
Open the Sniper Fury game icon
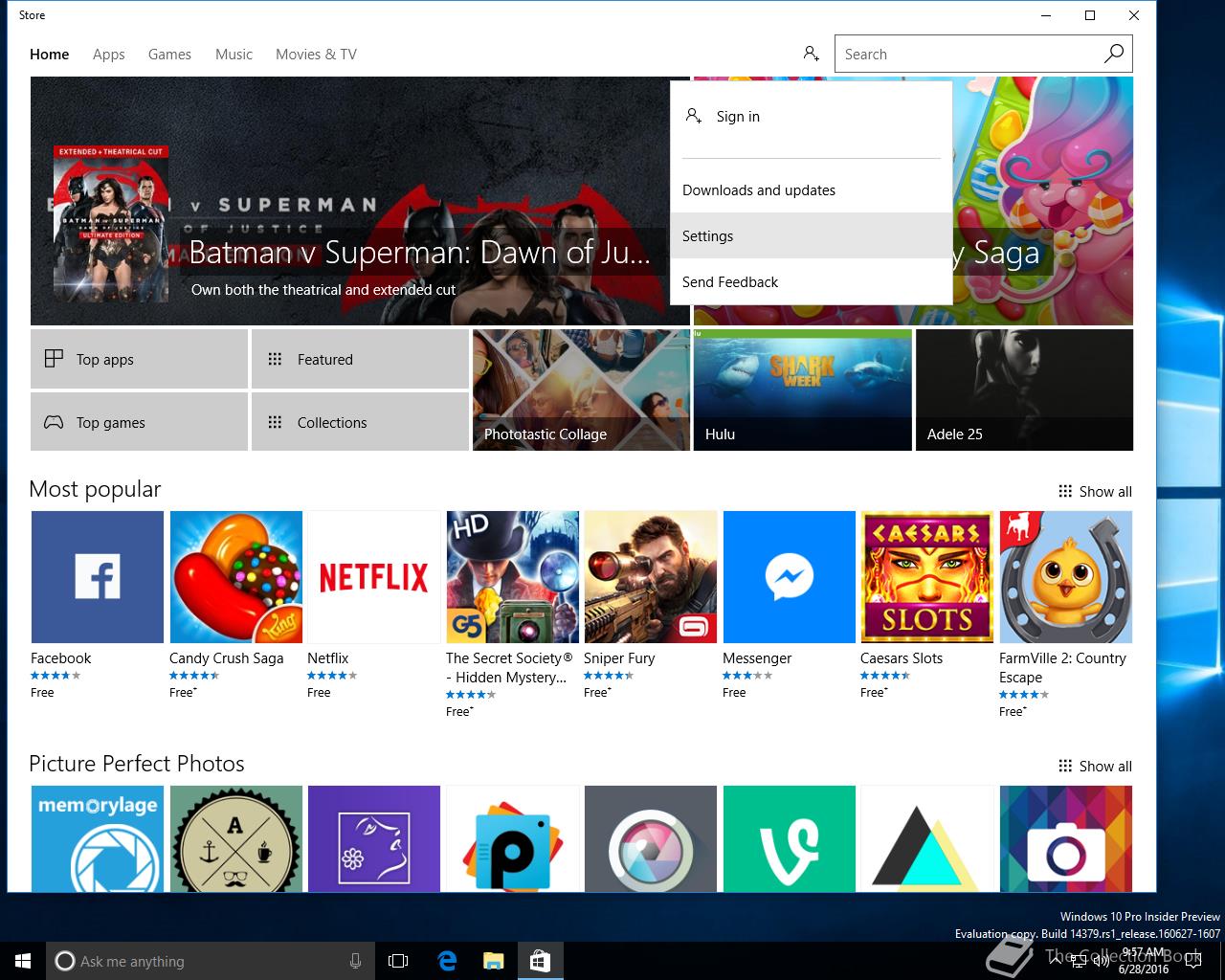651,577
